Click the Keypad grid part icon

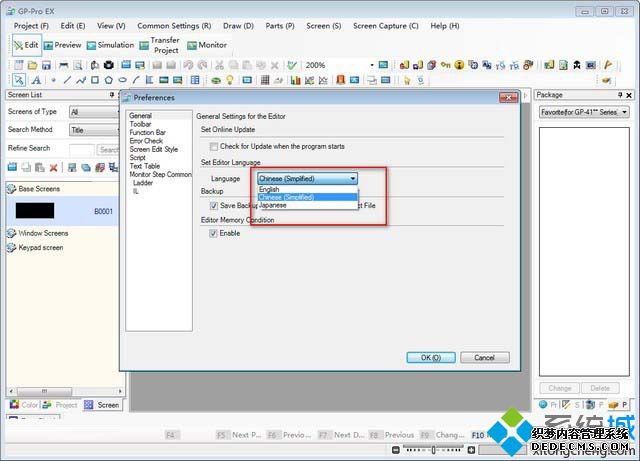[x=265, y=80]
